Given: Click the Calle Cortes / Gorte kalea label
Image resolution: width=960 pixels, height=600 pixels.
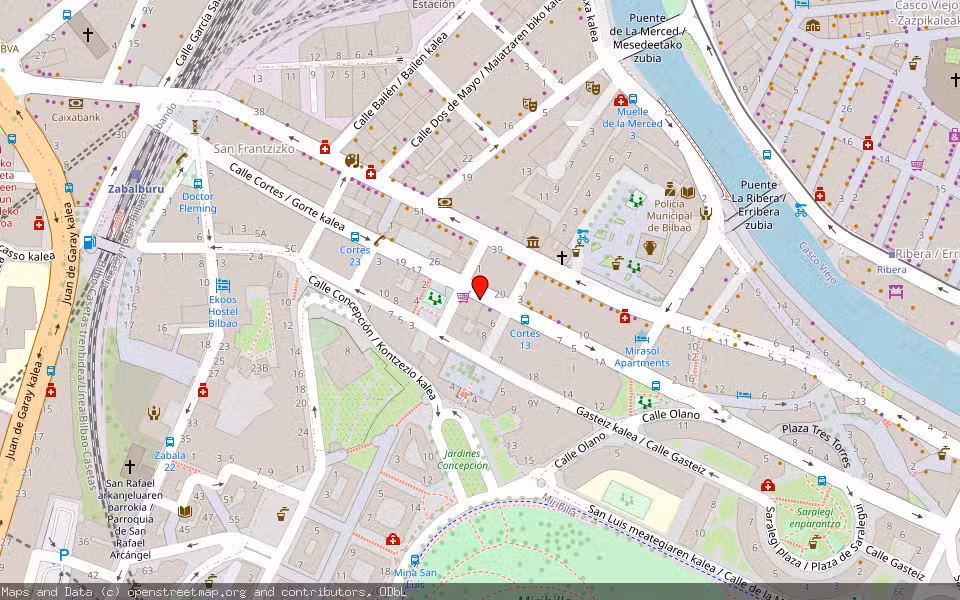Looking at the screenshot, I should tap(287, 197).
